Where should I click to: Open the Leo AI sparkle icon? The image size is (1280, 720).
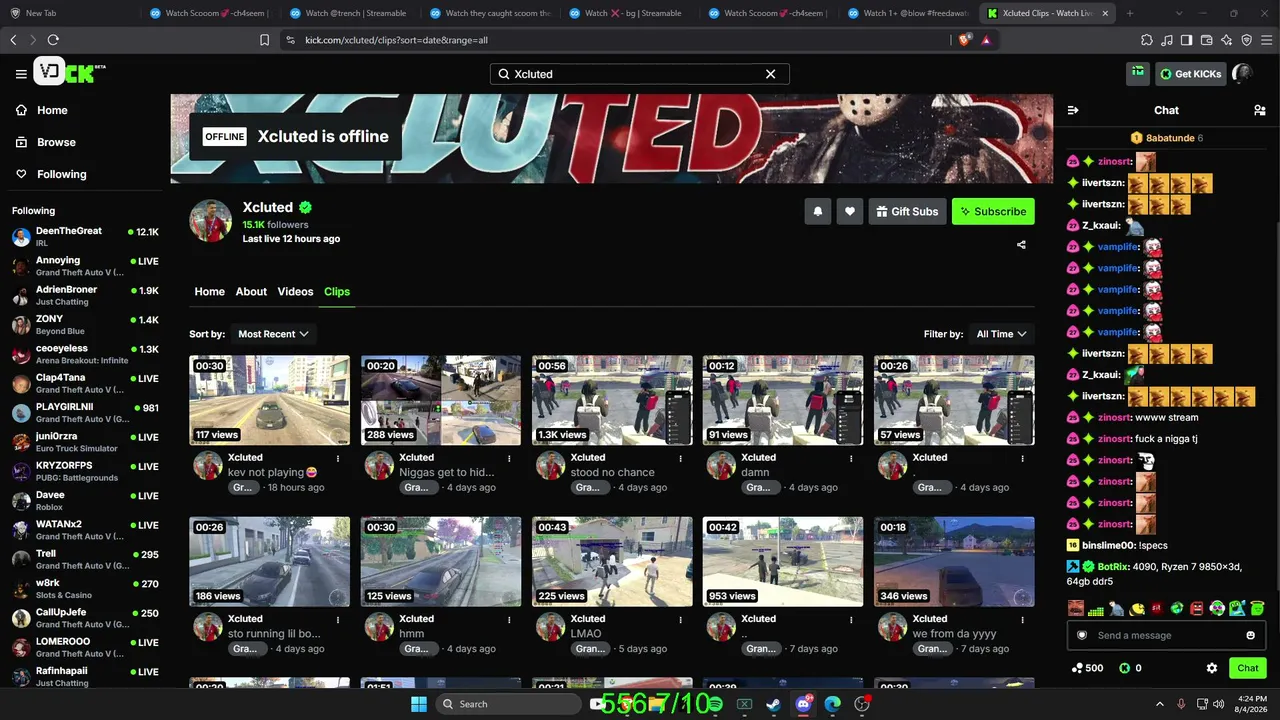coord(1226,40)
